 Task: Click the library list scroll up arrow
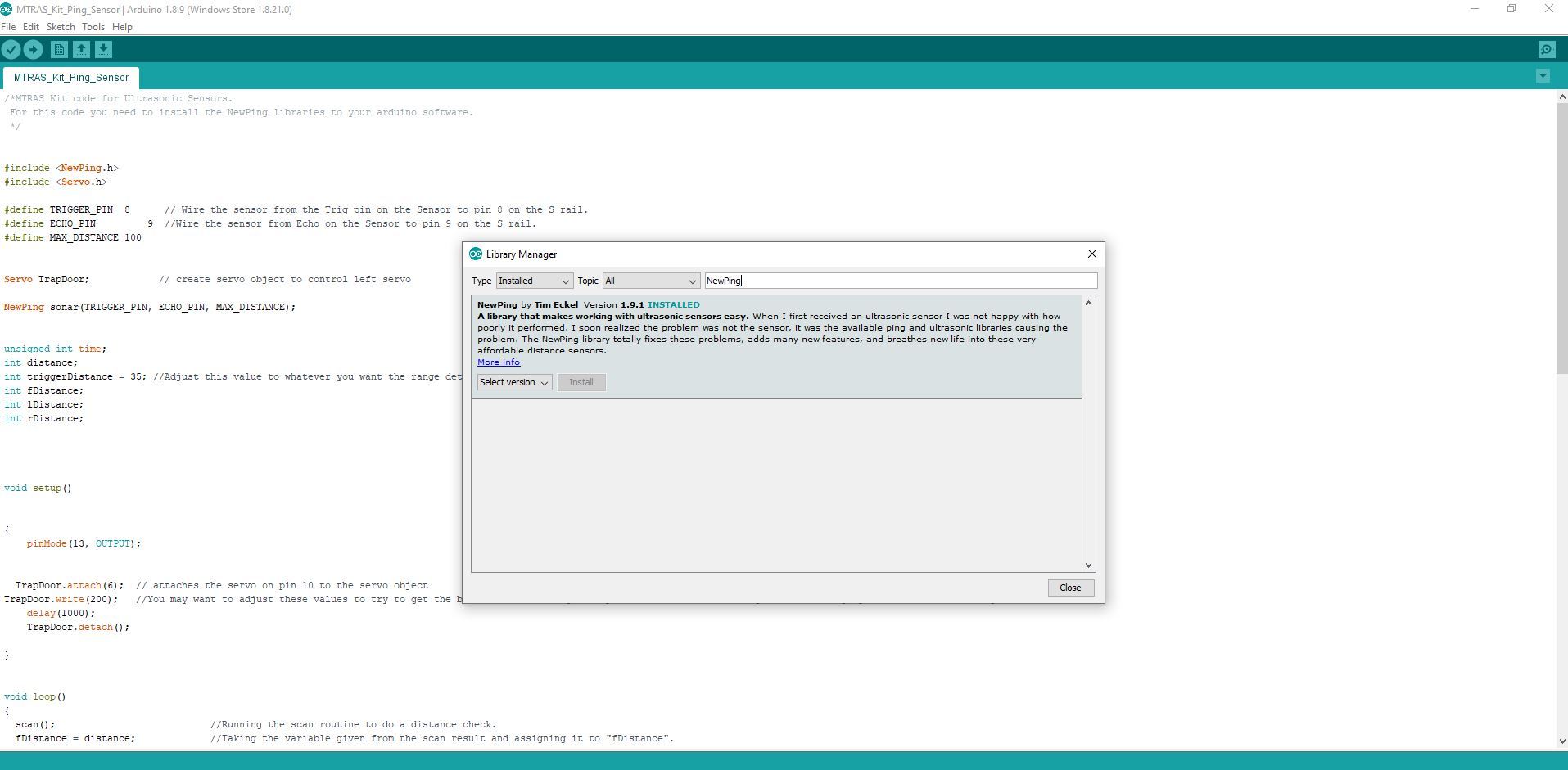click(x=1088, y=303)
